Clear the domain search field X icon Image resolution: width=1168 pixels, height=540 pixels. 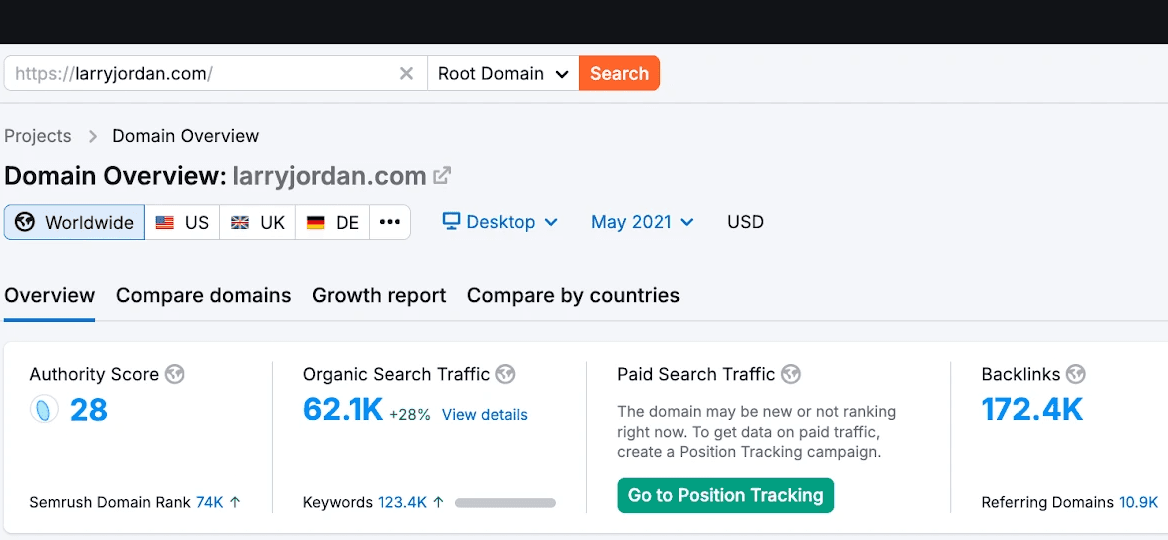406,73
